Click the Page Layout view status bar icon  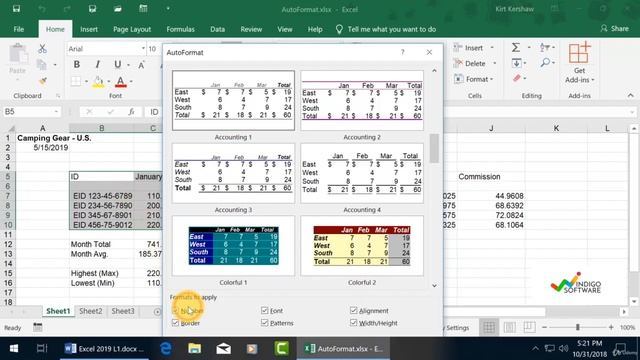509,327
